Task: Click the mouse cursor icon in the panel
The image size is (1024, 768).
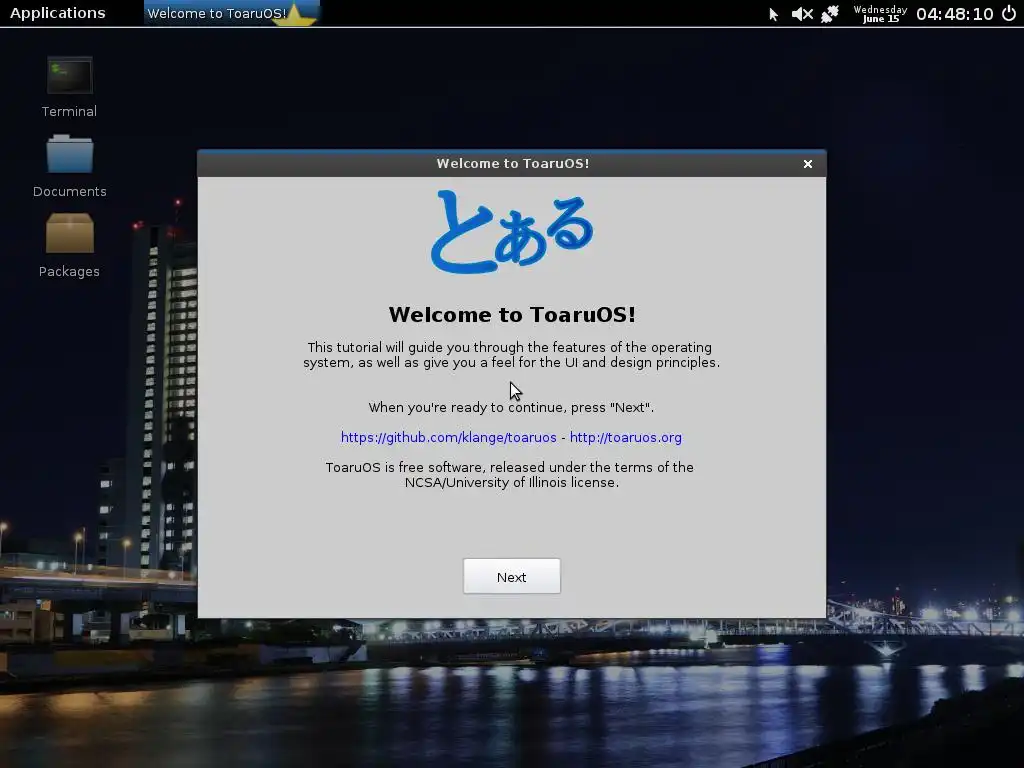Action: (x=773, y=14)
